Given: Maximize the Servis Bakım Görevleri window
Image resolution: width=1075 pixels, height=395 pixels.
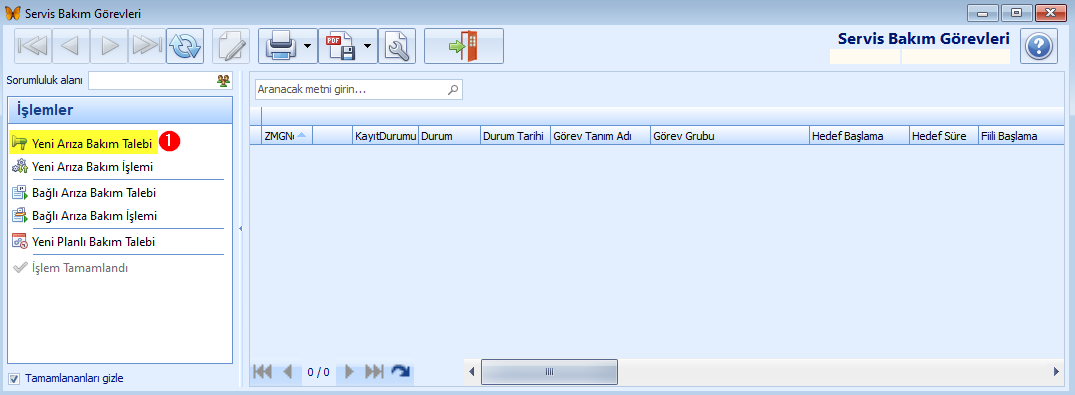Looking at the screenshot, I should (x=1017, y=13).
